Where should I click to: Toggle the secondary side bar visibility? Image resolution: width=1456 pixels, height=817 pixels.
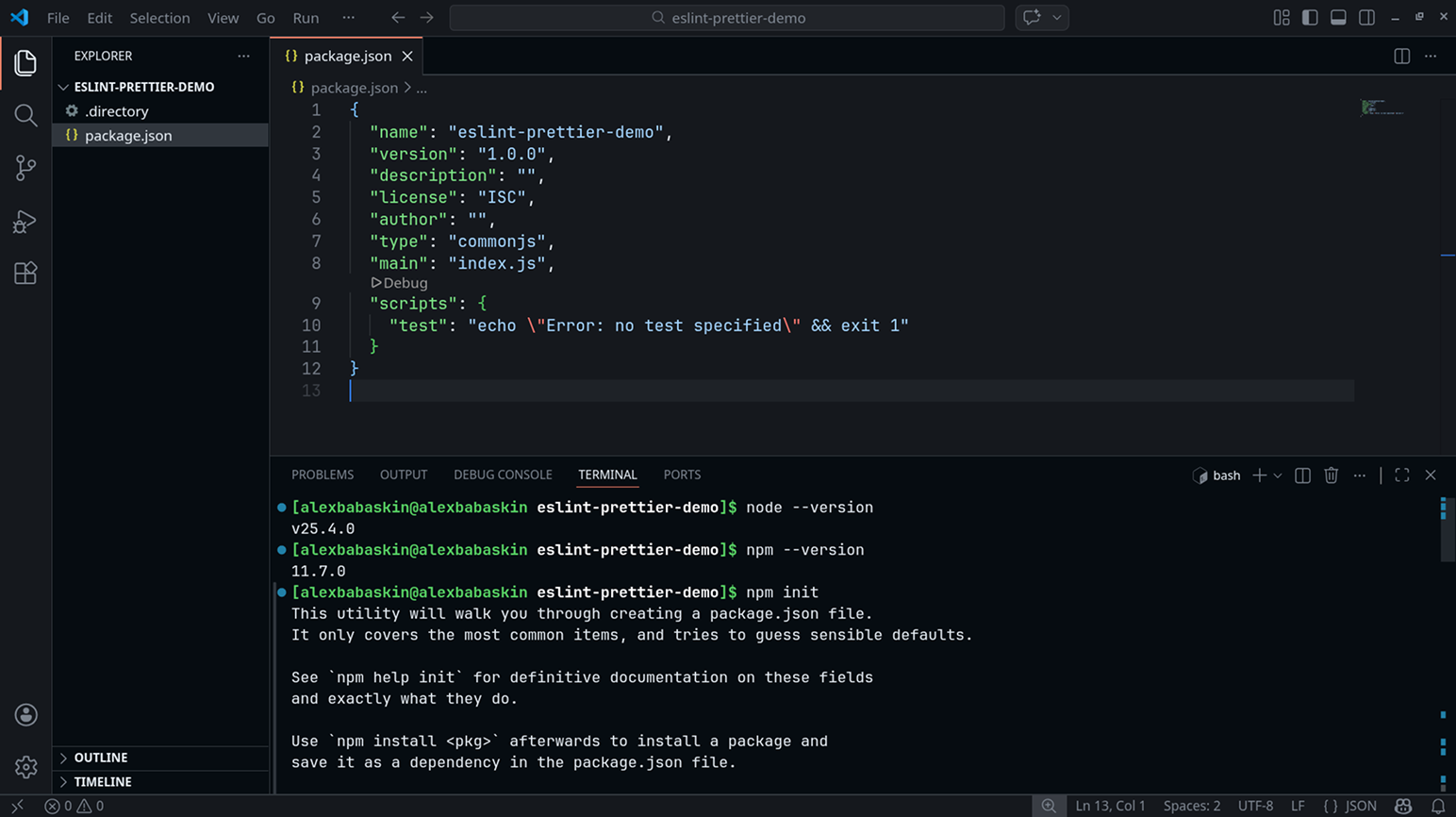(1366, 18)
